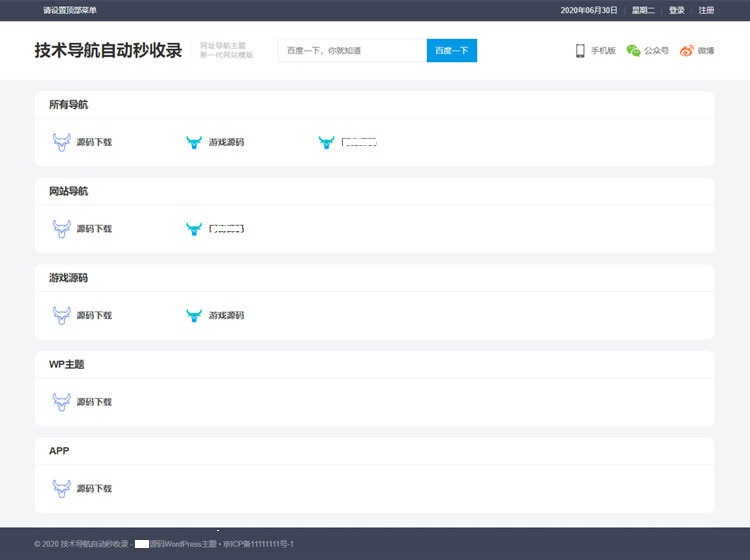The height and width of the screenshot is (560, 750).
Task: Click the bull icon for 源码下载 under 网站导航
Action: 61,229
